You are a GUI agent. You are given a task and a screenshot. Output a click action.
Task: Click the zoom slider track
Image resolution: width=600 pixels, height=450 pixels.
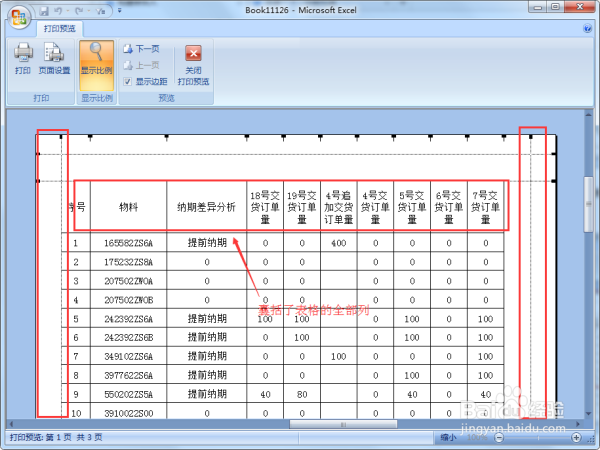[x=538, y=437]
